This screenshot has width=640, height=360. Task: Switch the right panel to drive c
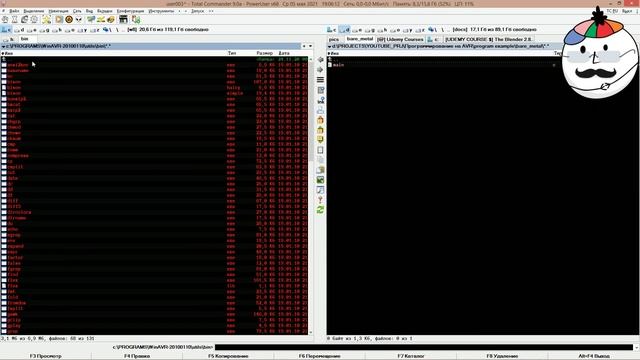pos(332,30)
